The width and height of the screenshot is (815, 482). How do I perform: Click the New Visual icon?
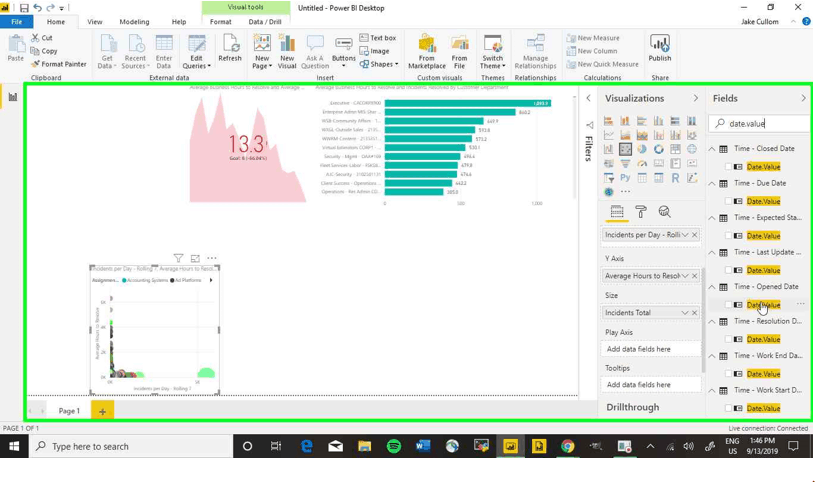coord(287,50)
